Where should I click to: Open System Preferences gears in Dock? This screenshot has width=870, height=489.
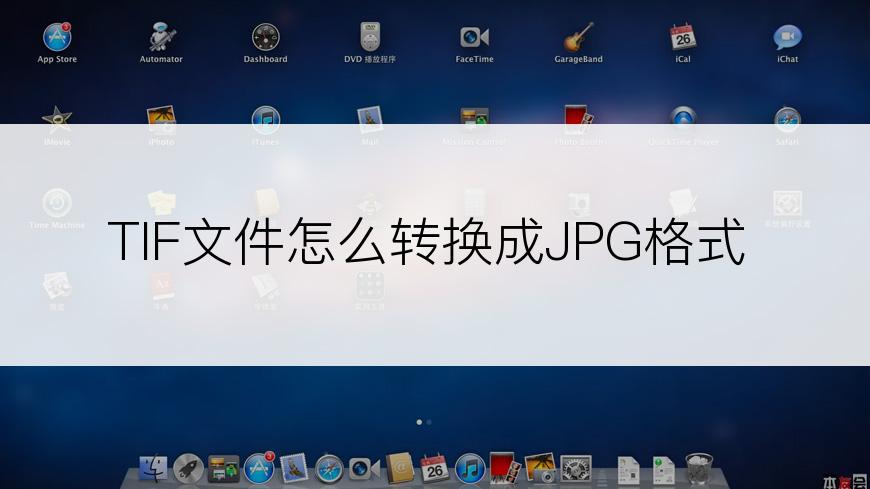[x=576, y=469]
